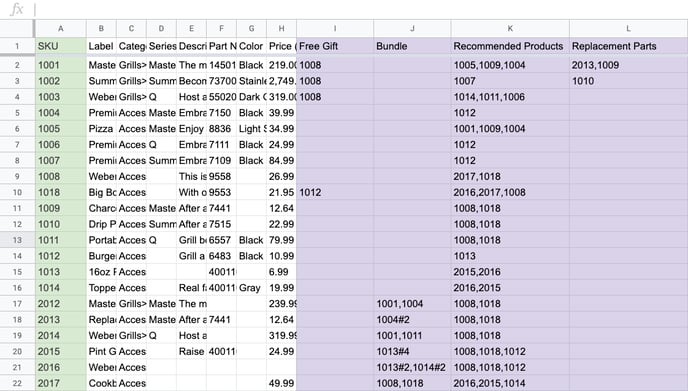688x391 pixels.
Task: Click the 'Bundle' header cell
Action: point(412,46)
